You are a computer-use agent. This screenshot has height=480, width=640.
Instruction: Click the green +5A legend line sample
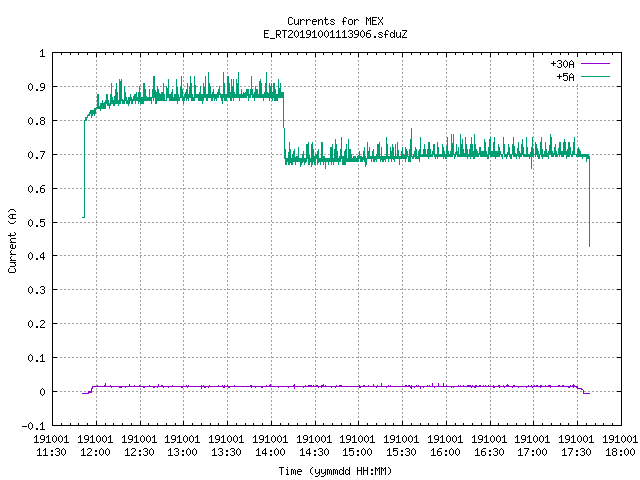(595, 76)
